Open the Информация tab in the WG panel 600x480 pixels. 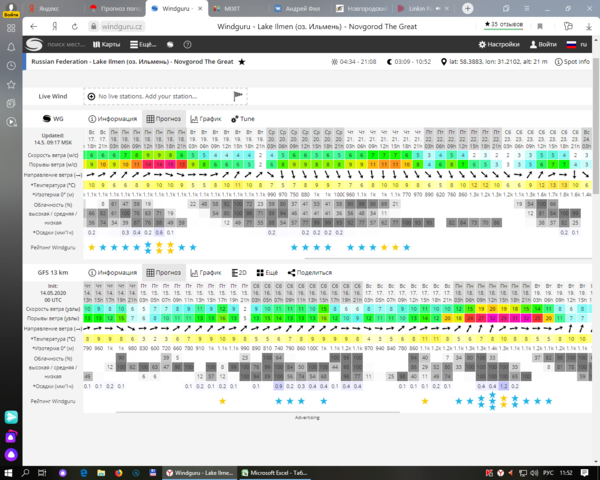pyautogui.click(x=112, y=118)
